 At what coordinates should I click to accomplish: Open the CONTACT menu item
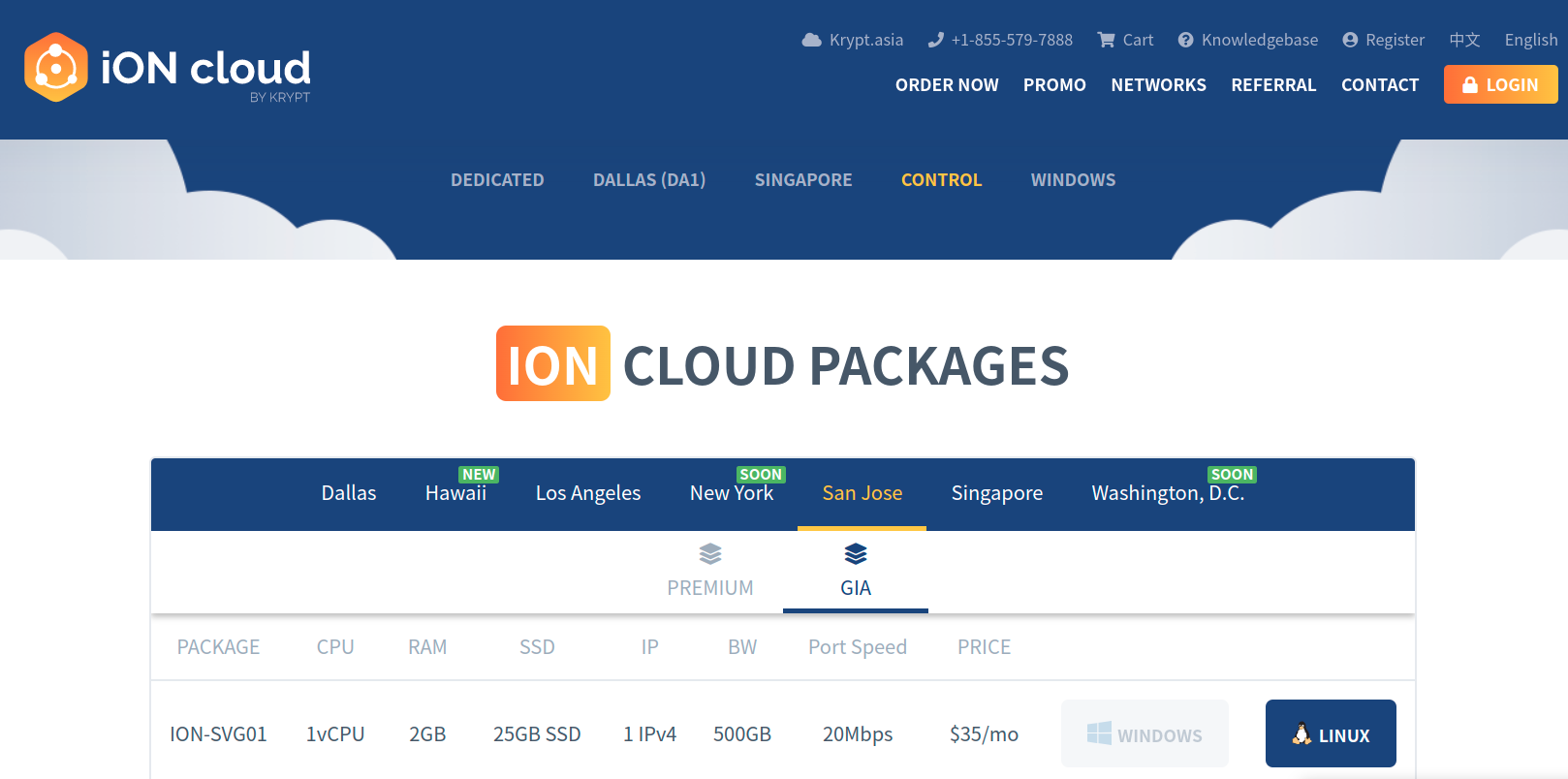(x=1380, y=85)
